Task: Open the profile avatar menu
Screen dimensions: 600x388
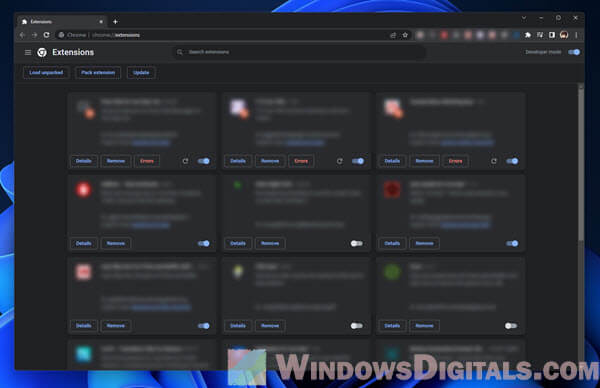Action: [x=564, y=35]
